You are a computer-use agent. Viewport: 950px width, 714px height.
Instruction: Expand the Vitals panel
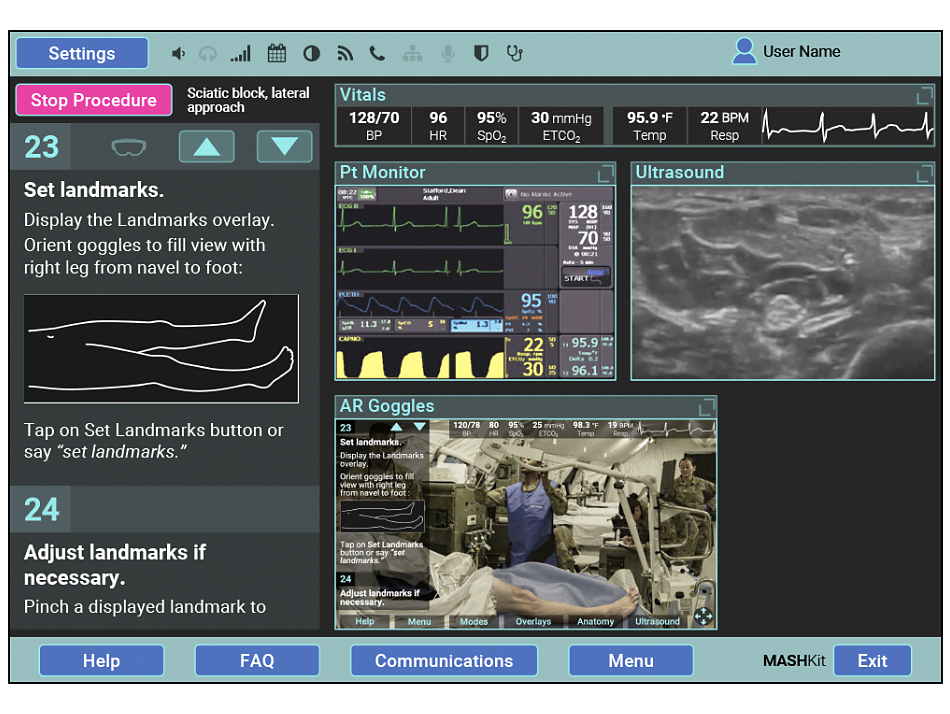(925, 96)
